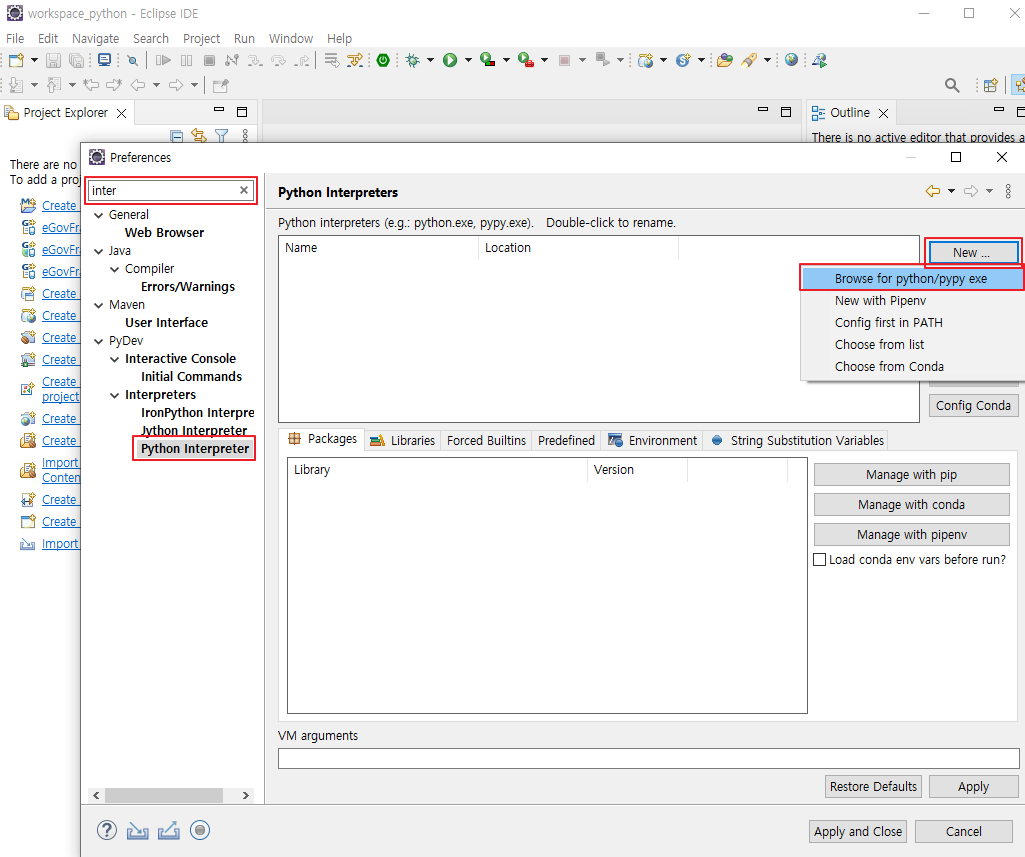
Task: Collapse the Java tree node
Action: click(99, 251)
